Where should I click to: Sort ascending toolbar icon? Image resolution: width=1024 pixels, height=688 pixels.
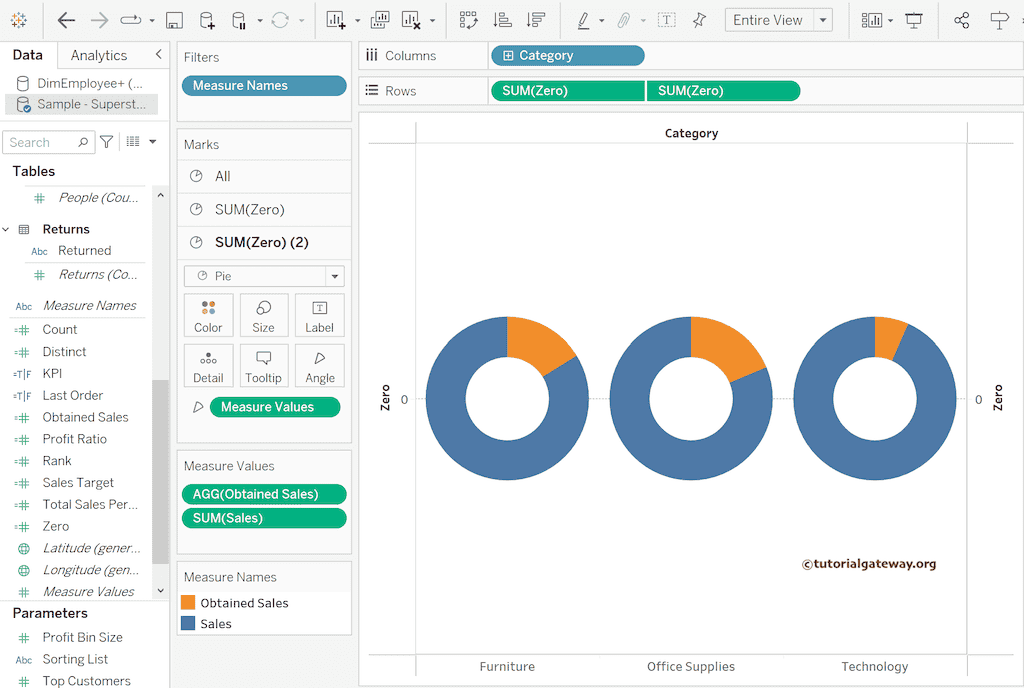tap(502, 20)
